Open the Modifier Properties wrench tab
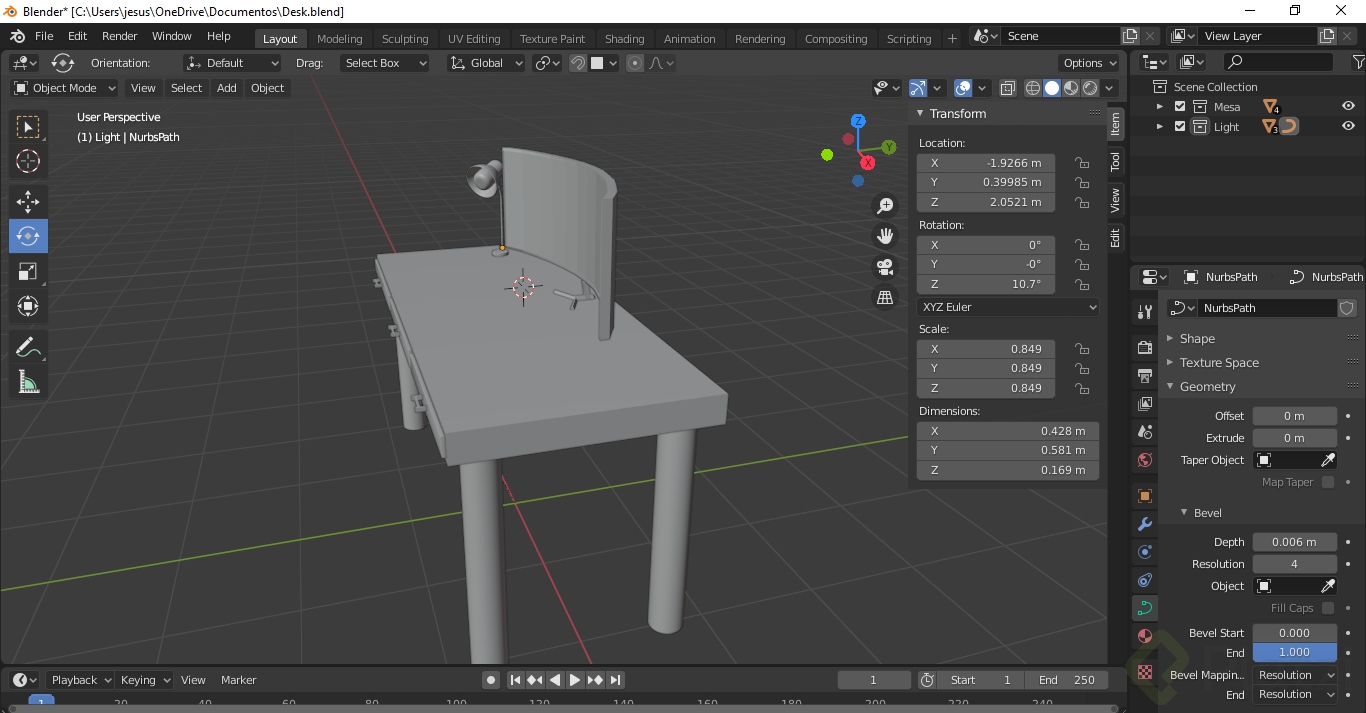The width and height of the screenshot is (1366, 713). 1143,524
